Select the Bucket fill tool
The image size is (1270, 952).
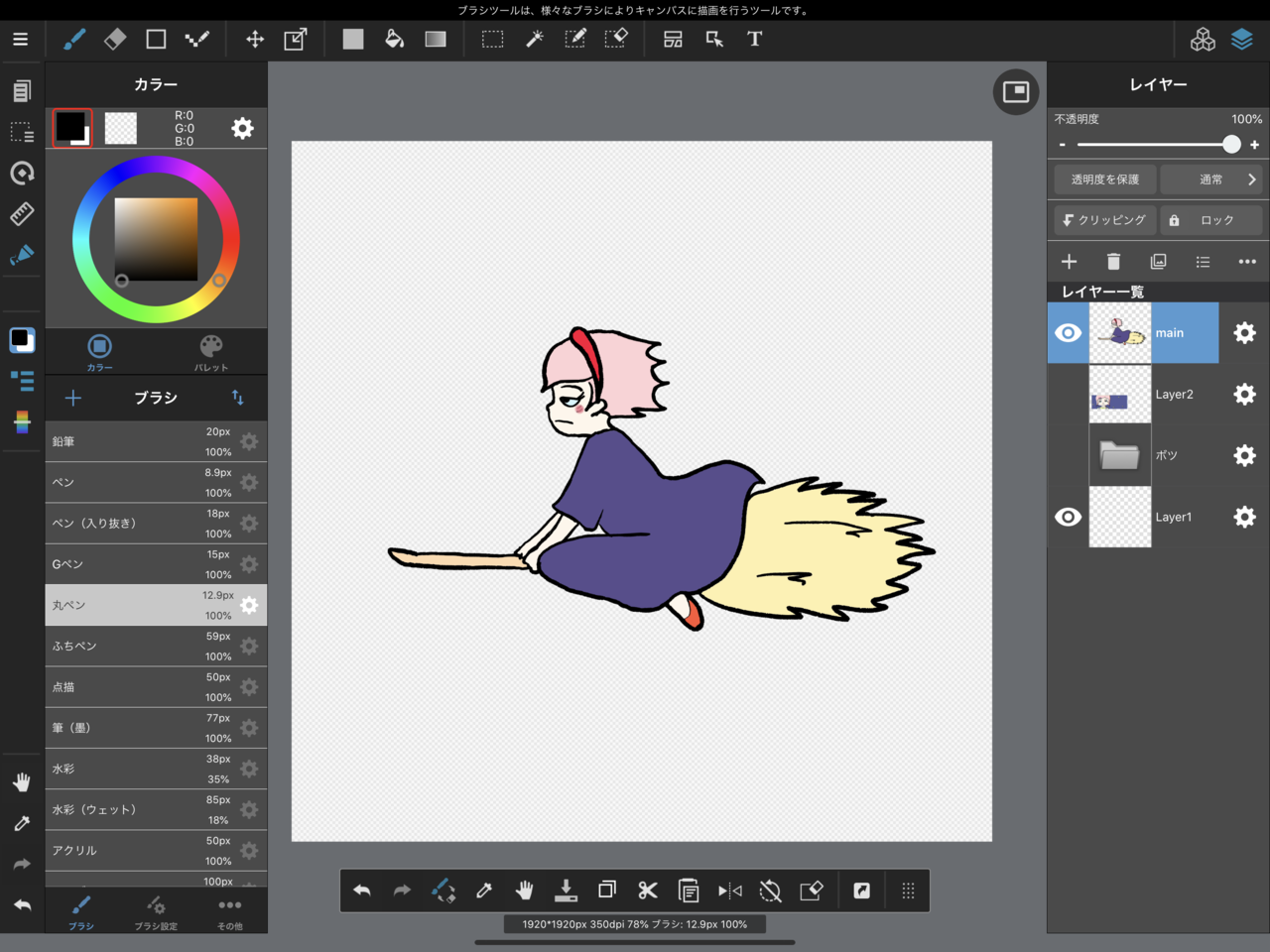(394, 39)
